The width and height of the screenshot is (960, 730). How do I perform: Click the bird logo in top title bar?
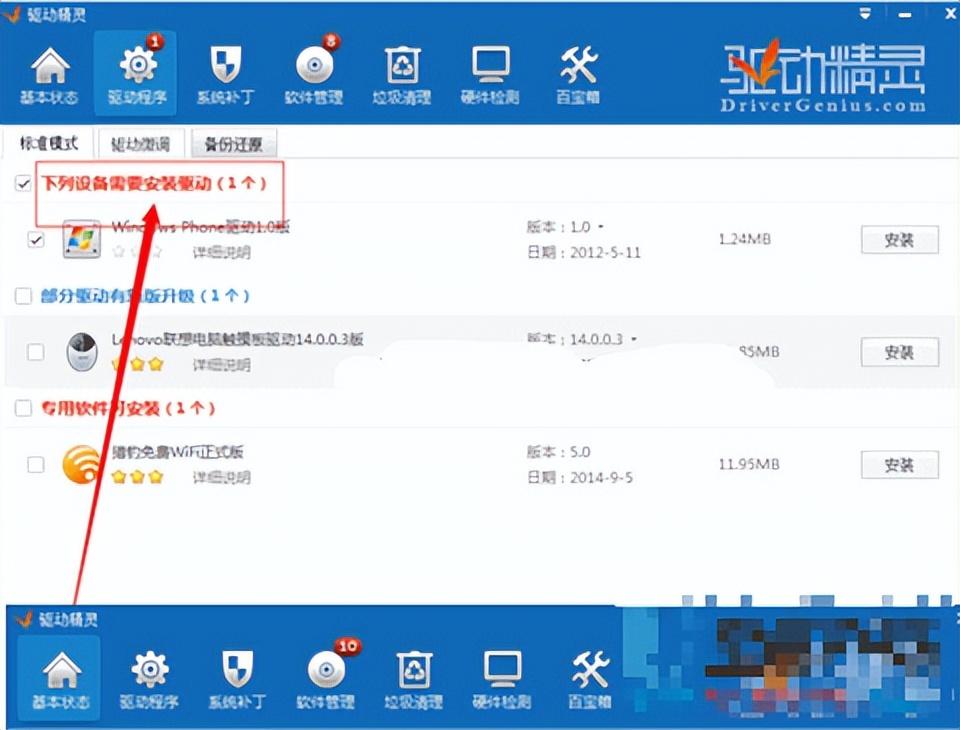point(12,14)
